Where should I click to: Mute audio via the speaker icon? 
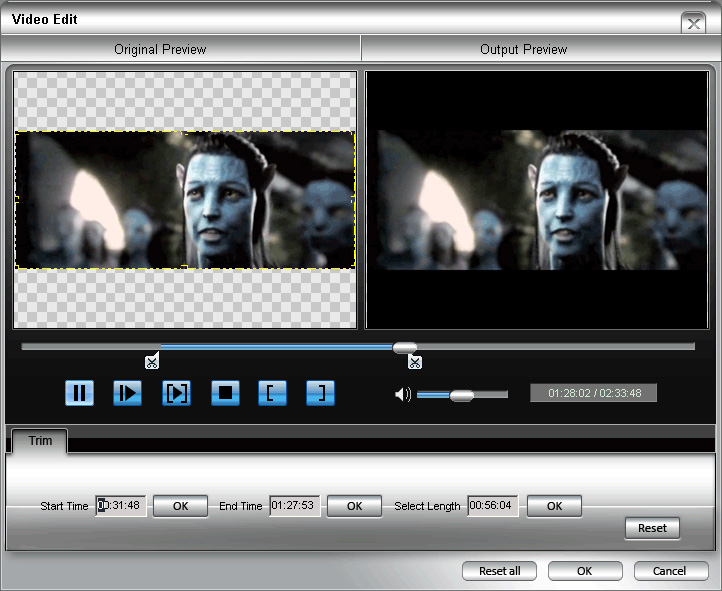[x=403, y=394]
